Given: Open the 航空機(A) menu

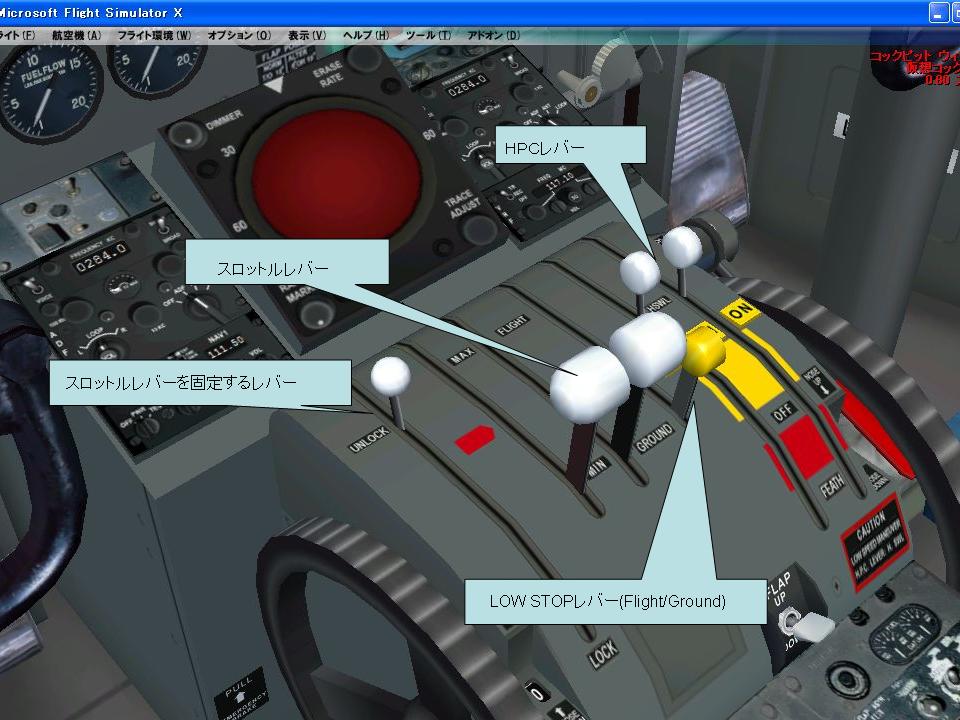Looking at the screenshot, I should 77,36.
